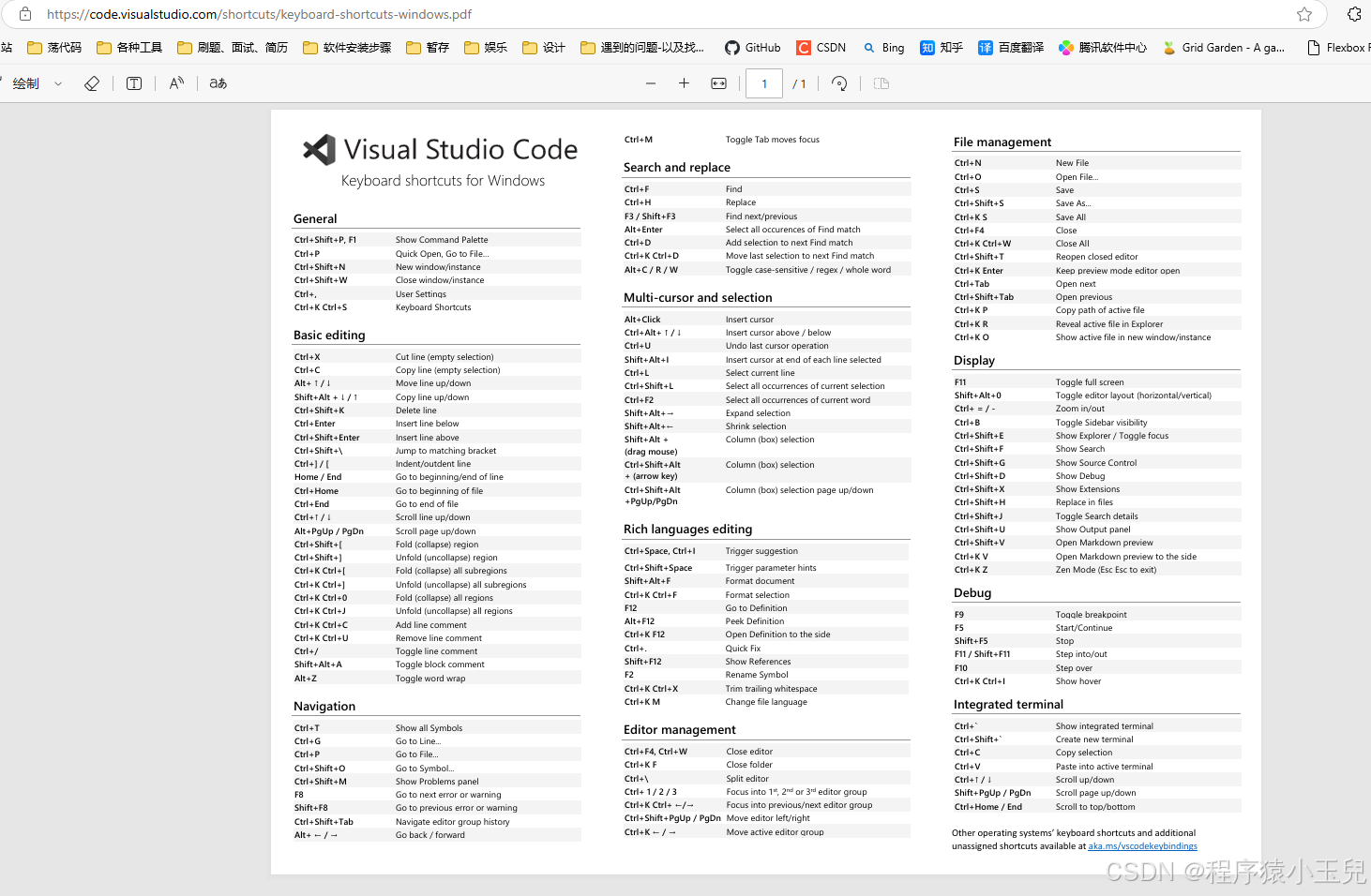The image size is (1371, 896).
Task: Open the 遇到的问题-以及找 bookmark folder
Action: click(x=642, y=48)
